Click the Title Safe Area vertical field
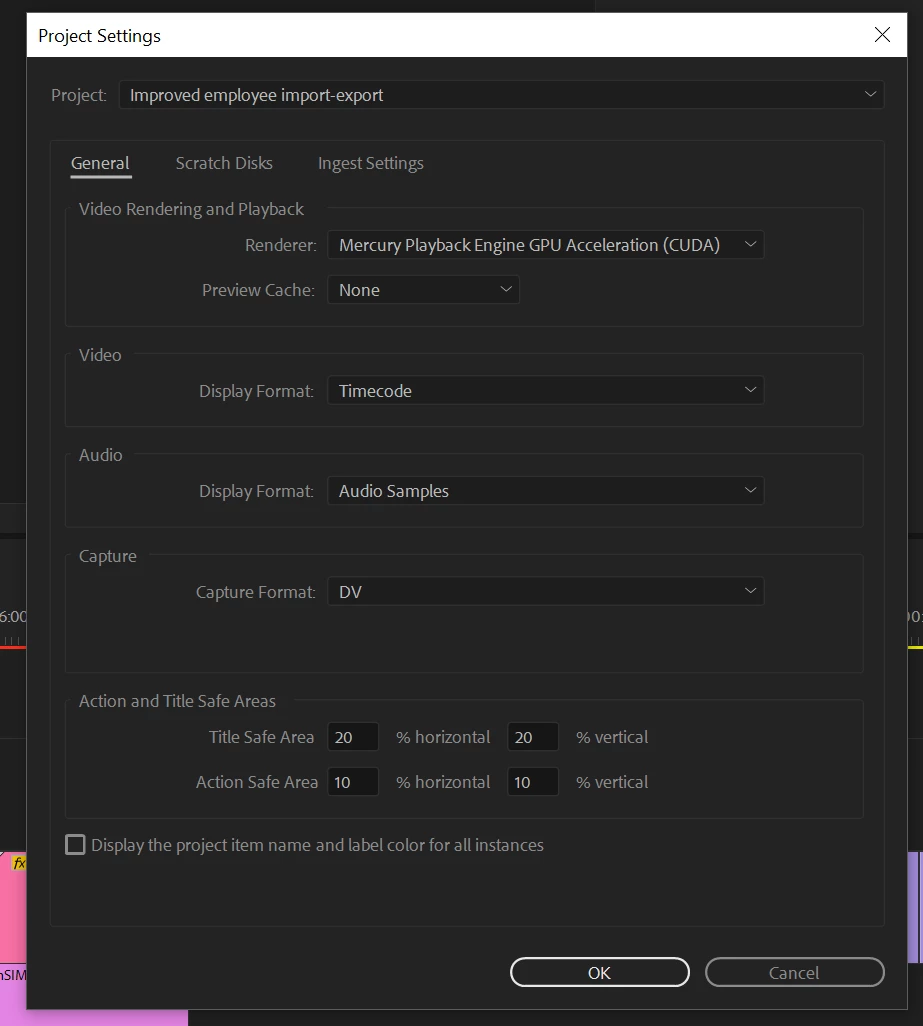Viewport: 923px width, 1026px height. click(x=532, y=737)
